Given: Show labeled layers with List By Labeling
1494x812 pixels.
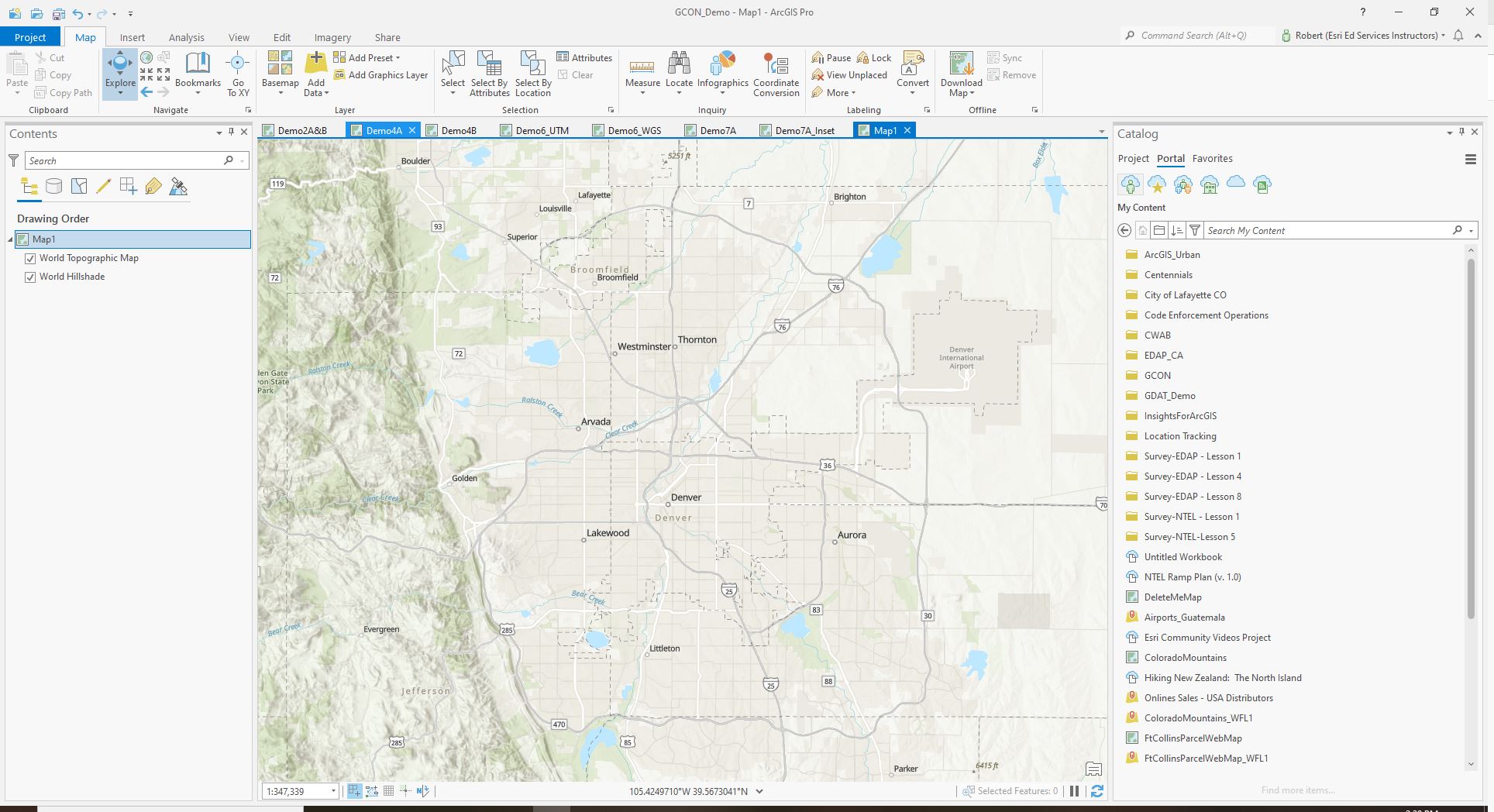Looking at the screenshot, I should click(x=153, y=186).
